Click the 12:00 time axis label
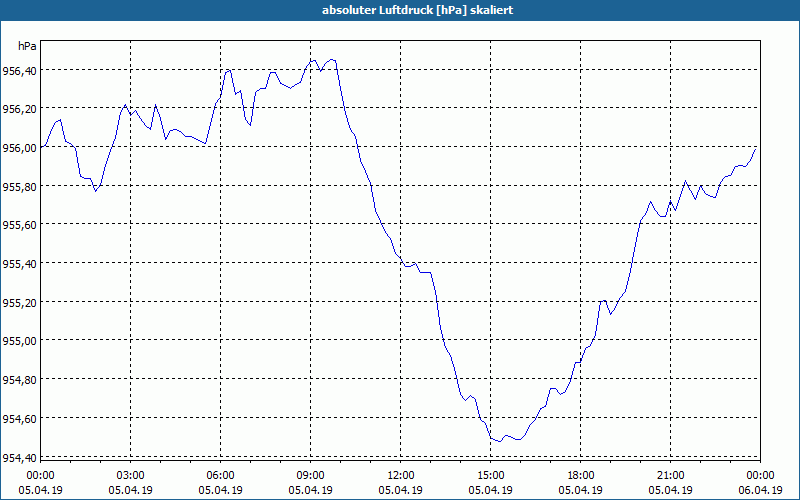800x500 pixels. (x=401, y=476)
